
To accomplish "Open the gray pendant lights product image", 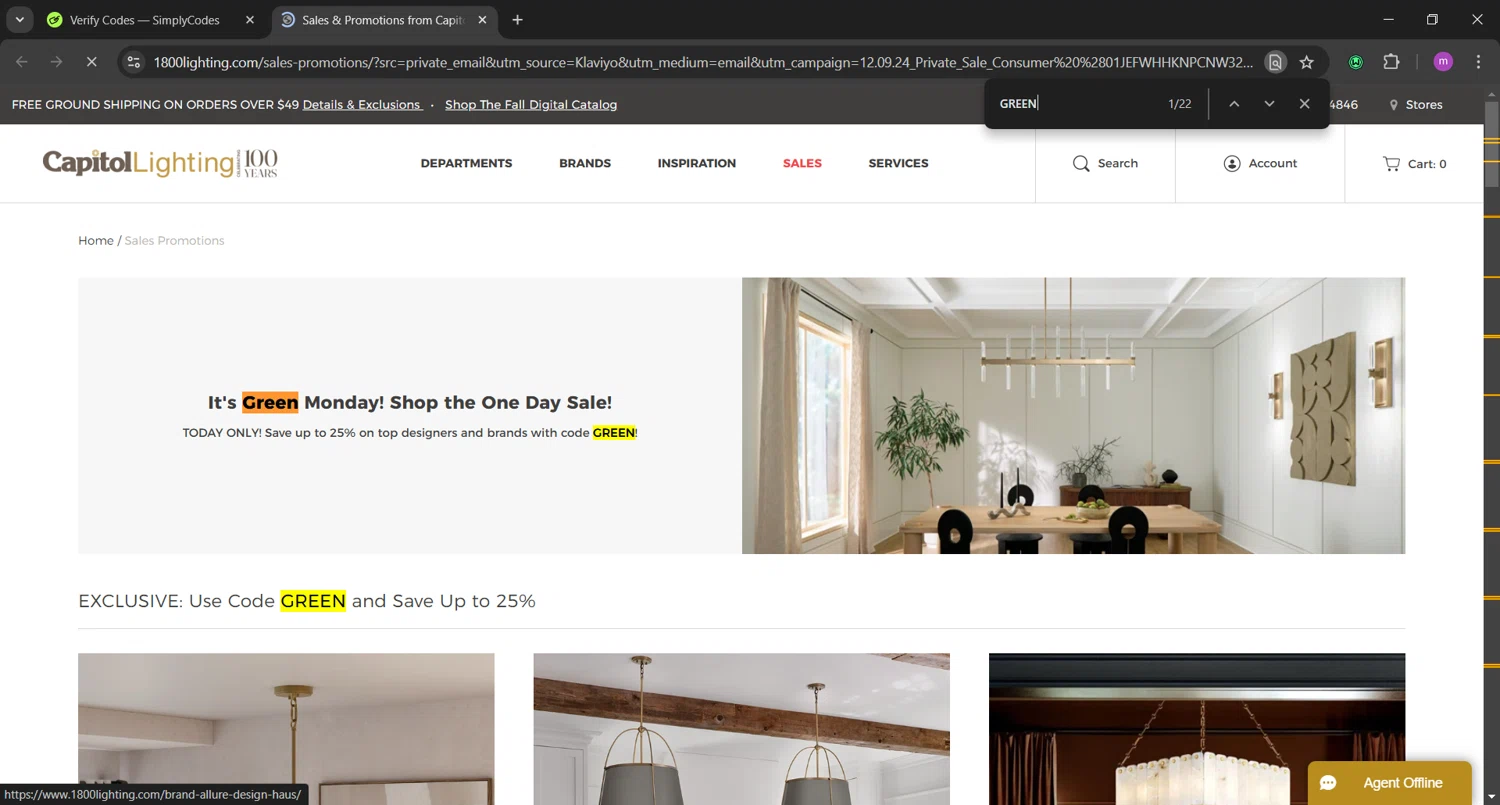I will [x=741, y=729].
